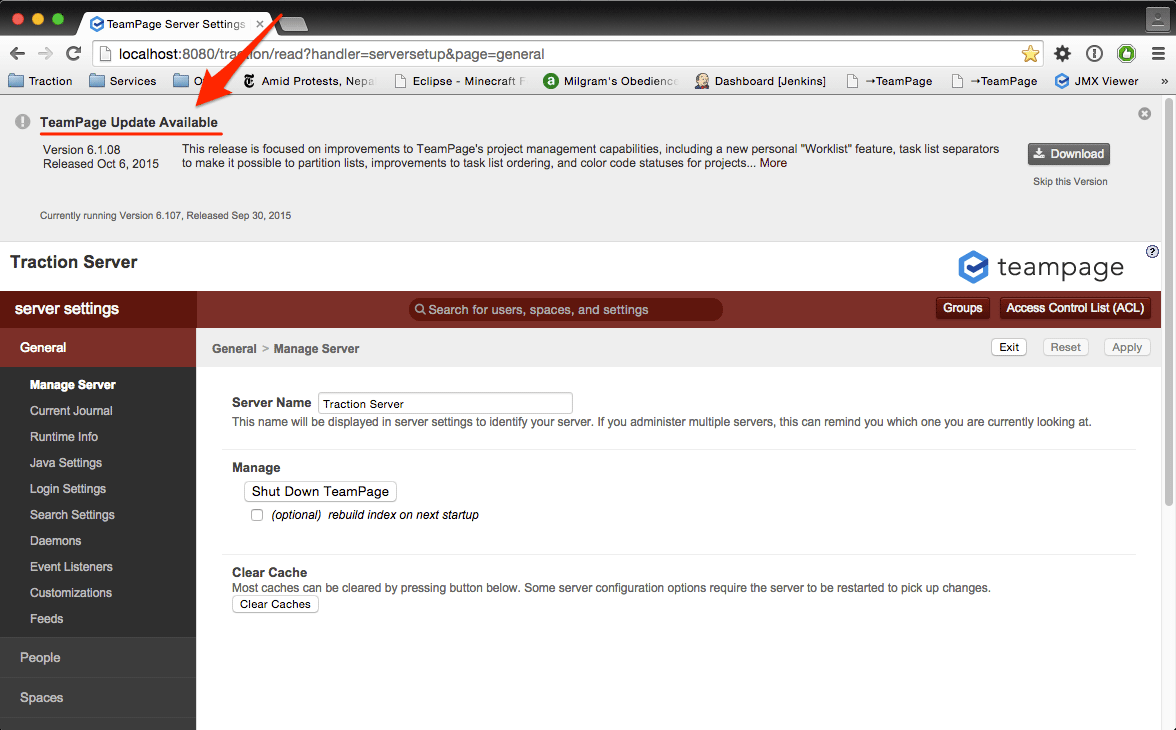Click the update alert exclamation icon
Viewport: 1176px width, 730px height.
point(22,122)
